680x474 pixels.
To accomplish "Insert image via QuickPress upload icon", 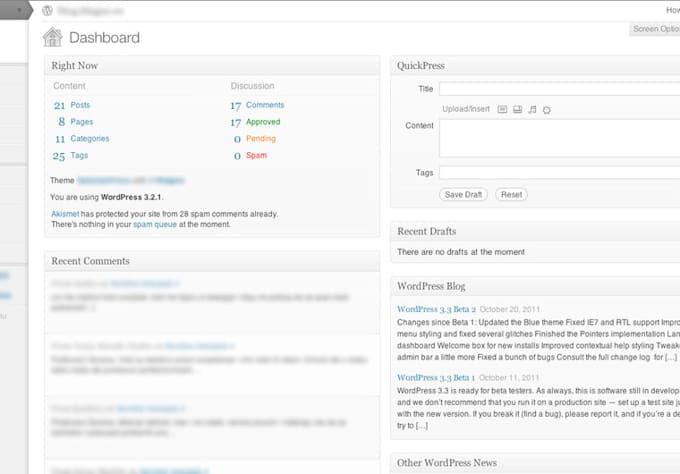I will pos(502,109).
